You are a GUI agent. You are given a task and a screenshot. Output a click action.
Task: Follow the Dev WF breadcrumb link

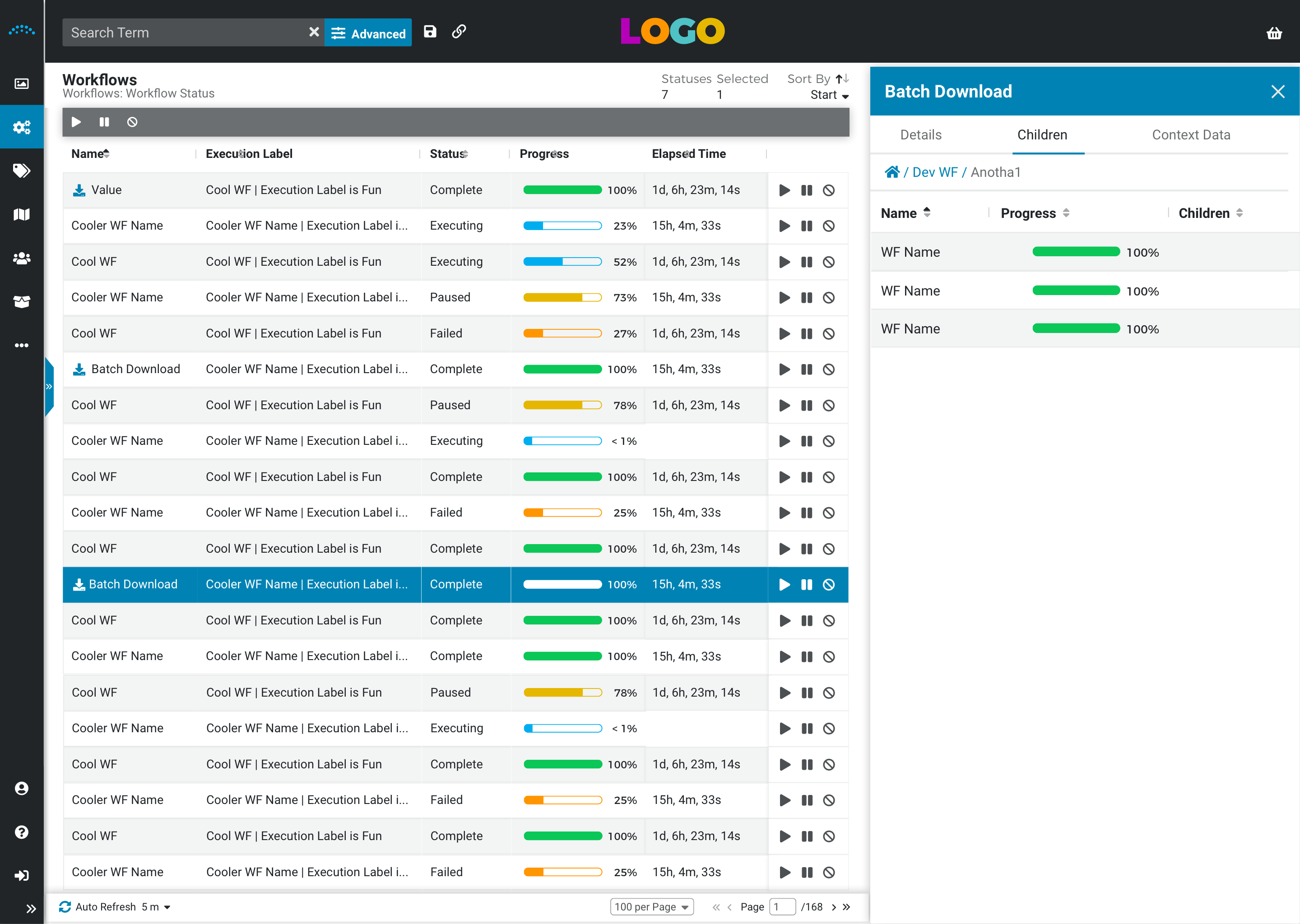(x=934, y=172)
